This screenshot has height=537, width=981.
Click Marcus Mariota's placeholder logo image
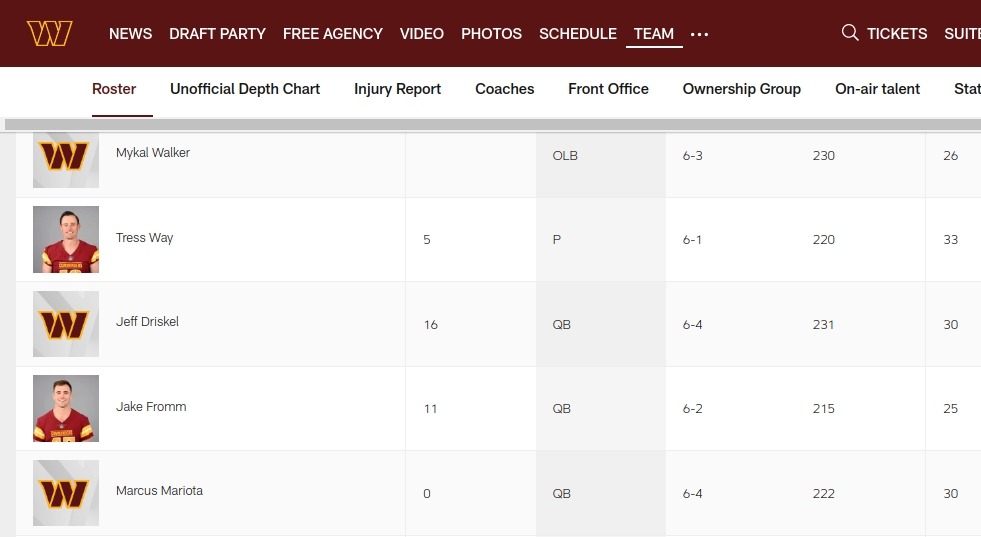(66, 493)
